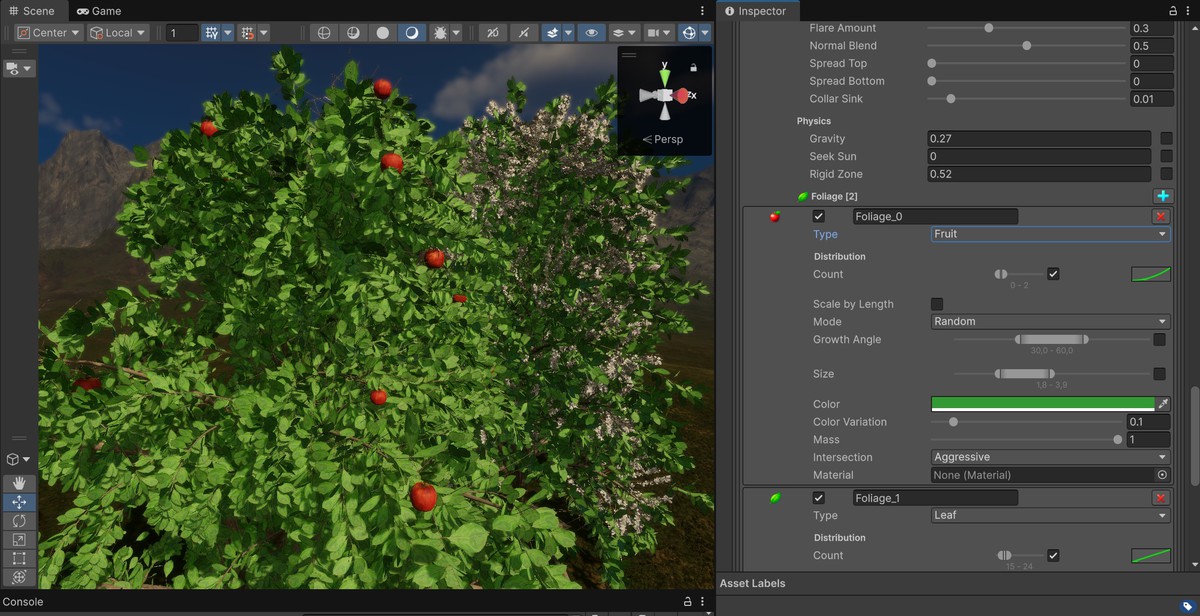This screenshot has height=616, width=1200.
Task: Click the Foliage_0 Color swatch
Action: point(1043,404)
